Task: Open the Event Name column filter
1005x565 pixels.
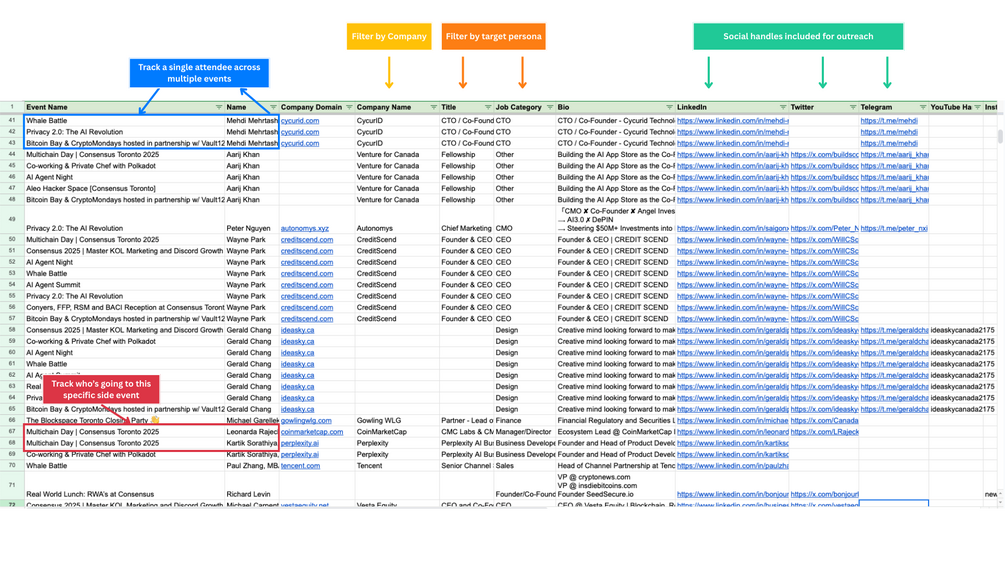Action: (219, 108)
